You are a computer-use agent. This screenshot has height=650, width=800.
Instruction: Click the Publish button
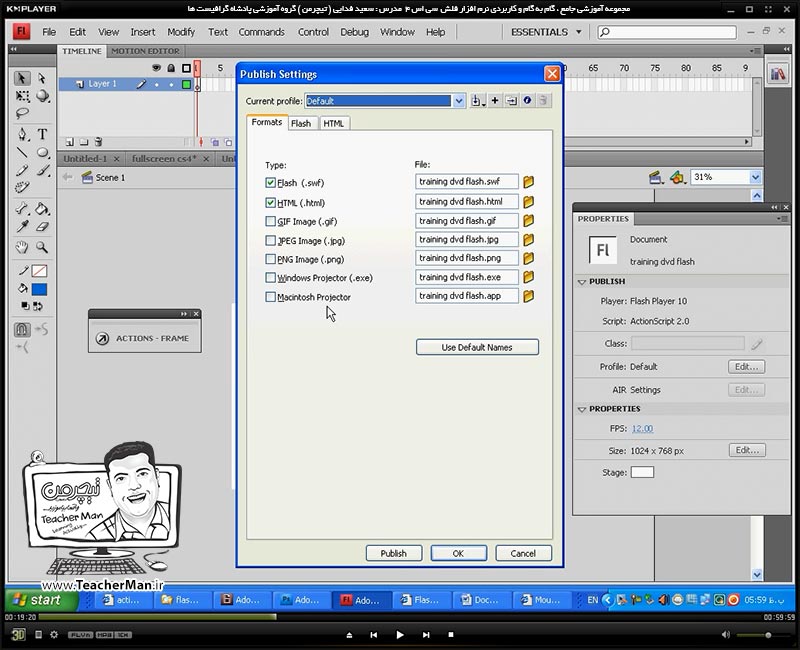[x=393, y=554]
